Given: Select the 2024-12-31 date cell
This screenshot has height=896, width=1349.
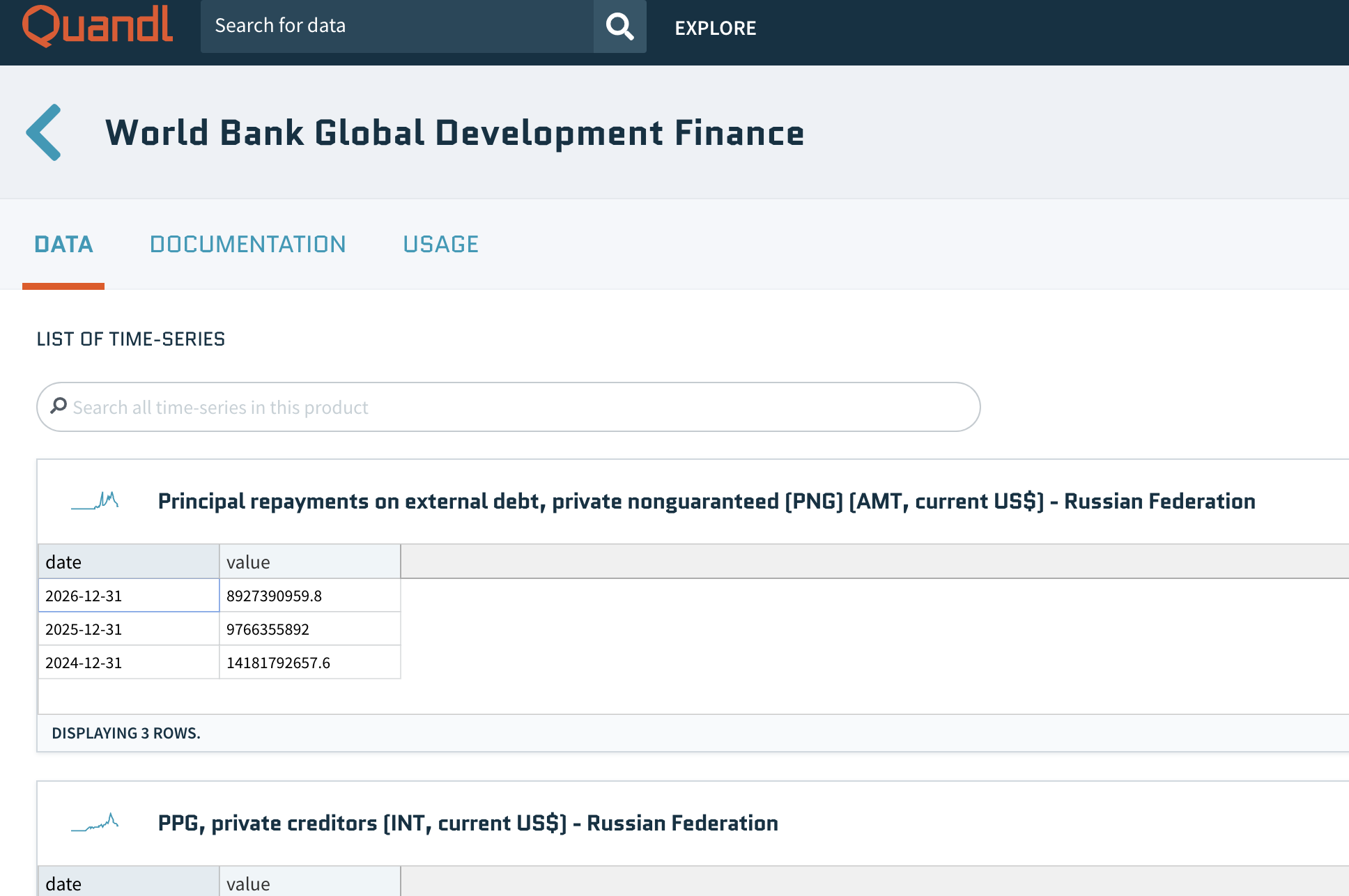Looking at the screenshot, I should 129,663.
